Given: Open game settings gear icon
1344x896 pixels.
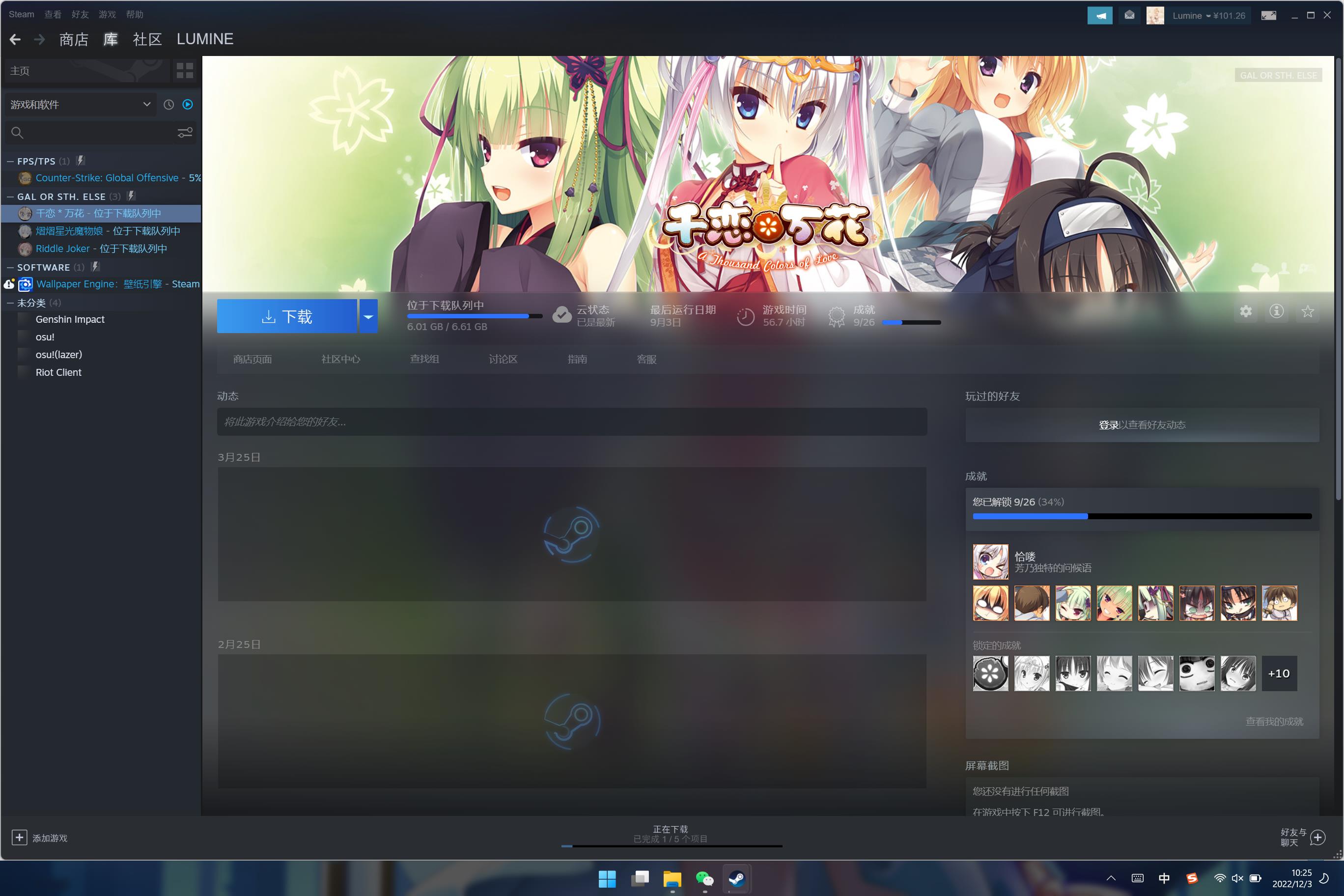Looking at the screenshot, I should coord(1246,311).
